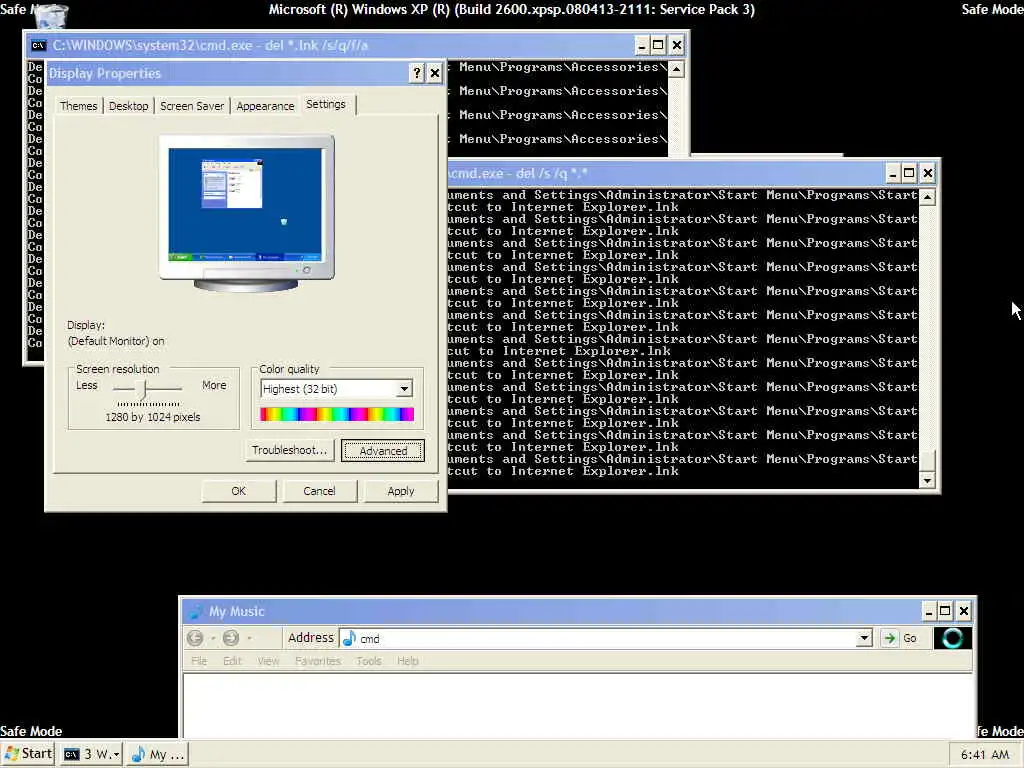Click the Recycle Bin desktop icon
Viewport: 1024px width, 768px height.
tap(50, 18)
